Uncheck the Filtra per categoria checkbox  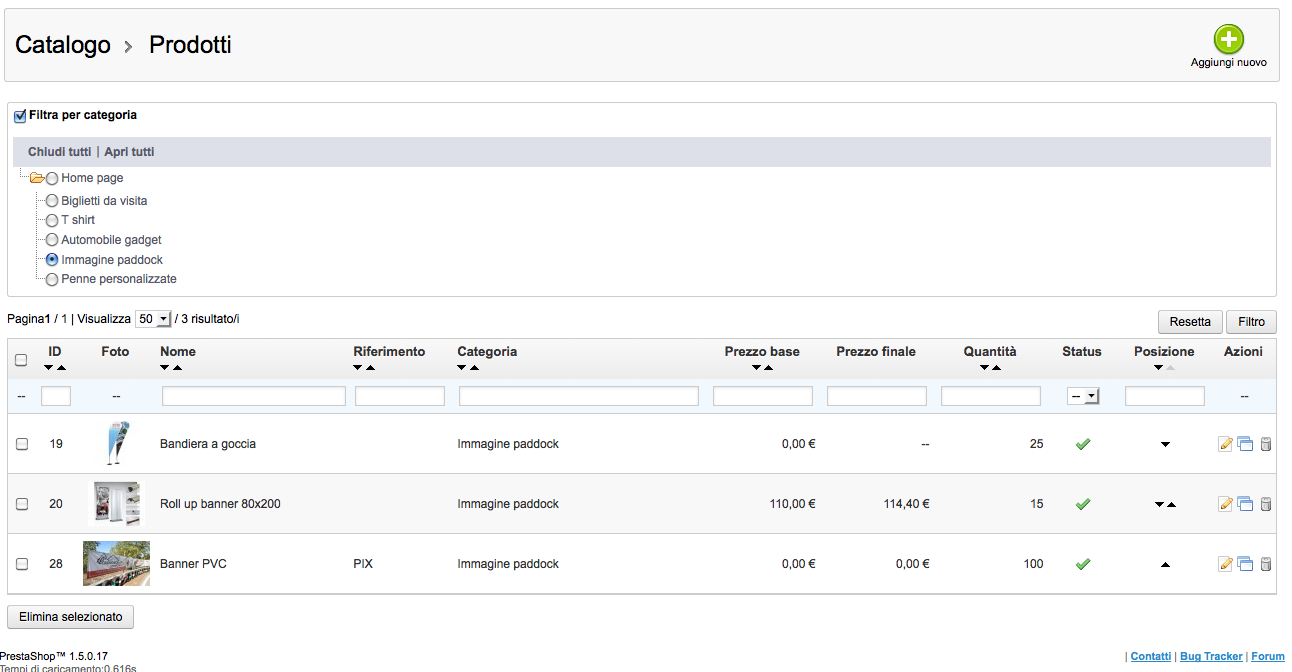pos(20,116)
